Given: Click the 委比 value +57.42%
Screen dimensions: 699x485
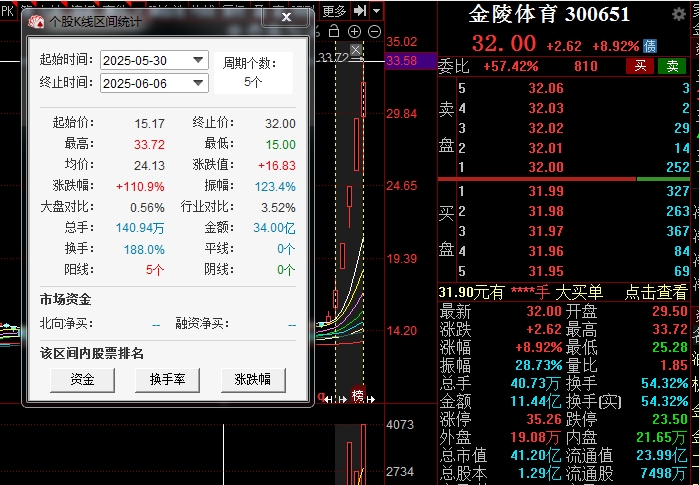Looking at the screenshot, I should pos(511,66).
